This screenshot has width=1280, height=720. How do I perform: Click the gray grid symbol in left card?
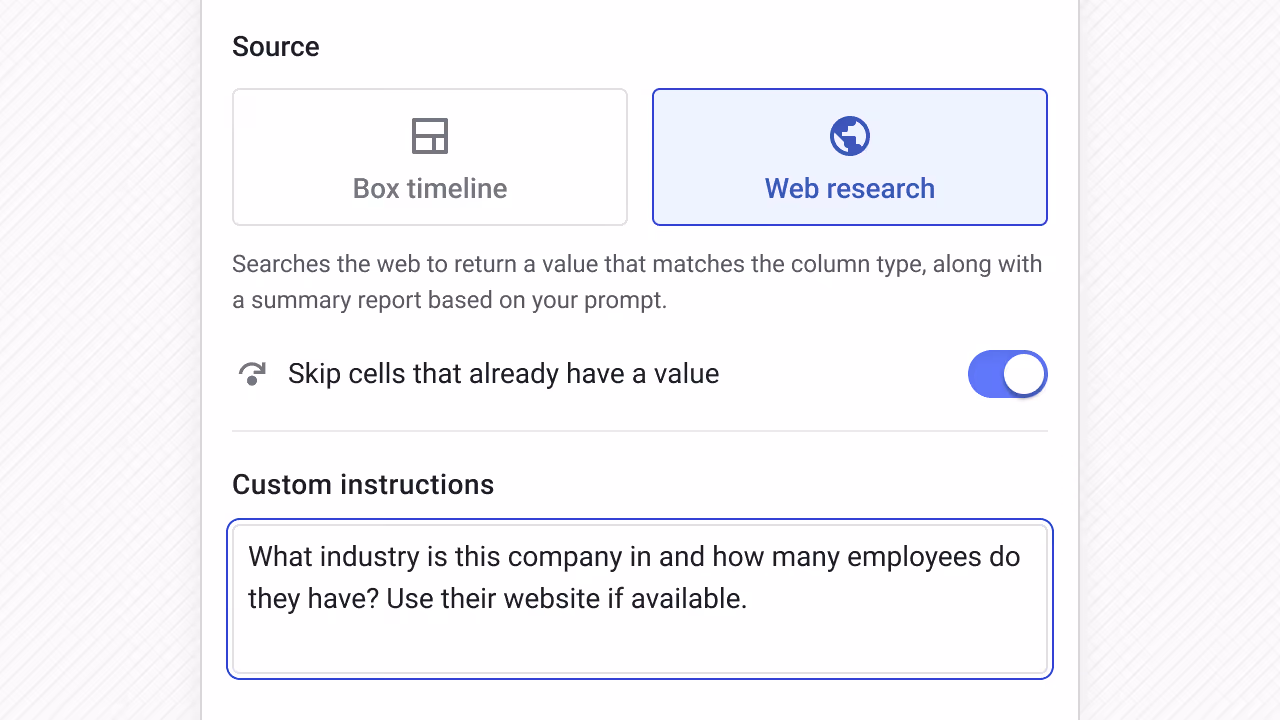[x=429, y=136]
